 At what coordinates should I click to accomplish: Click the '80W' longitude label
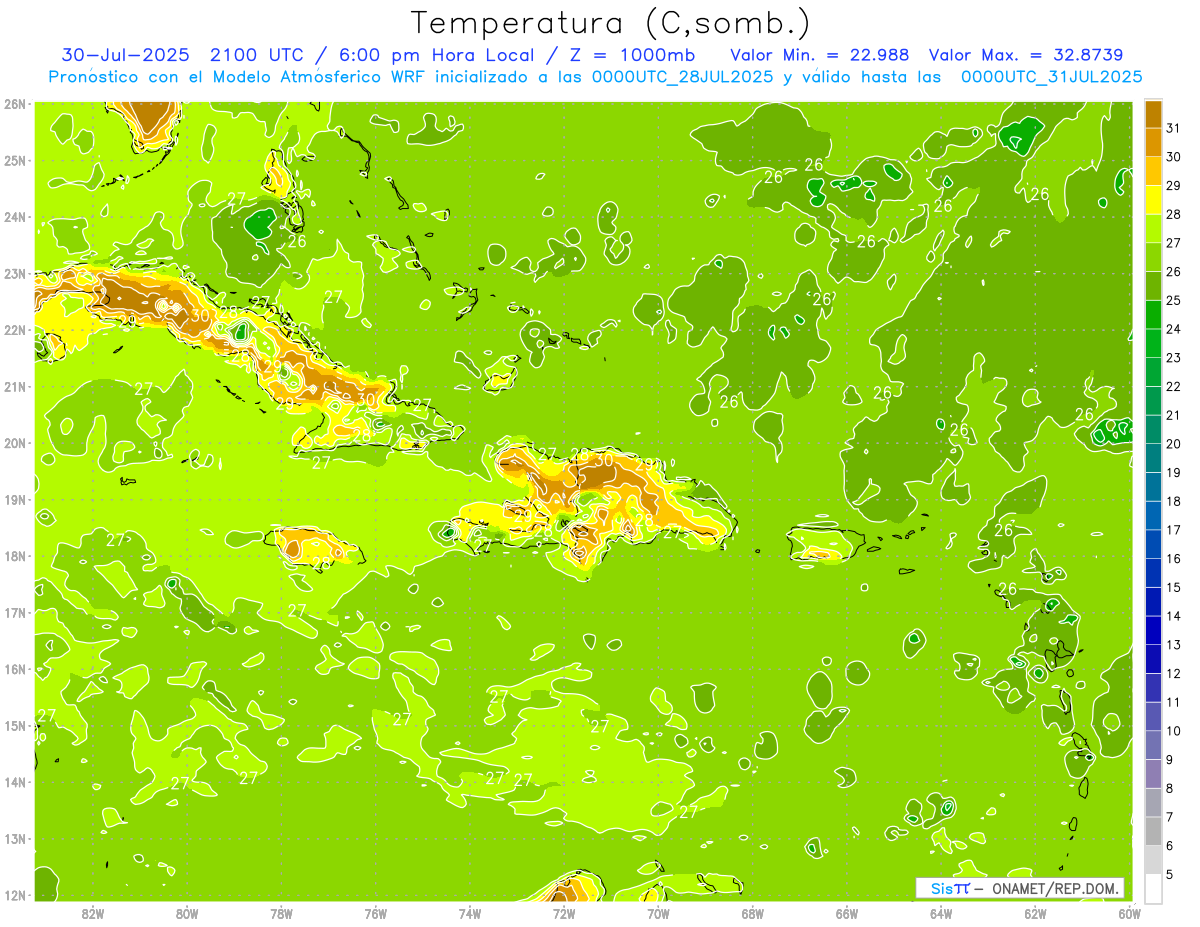point(187,913)
